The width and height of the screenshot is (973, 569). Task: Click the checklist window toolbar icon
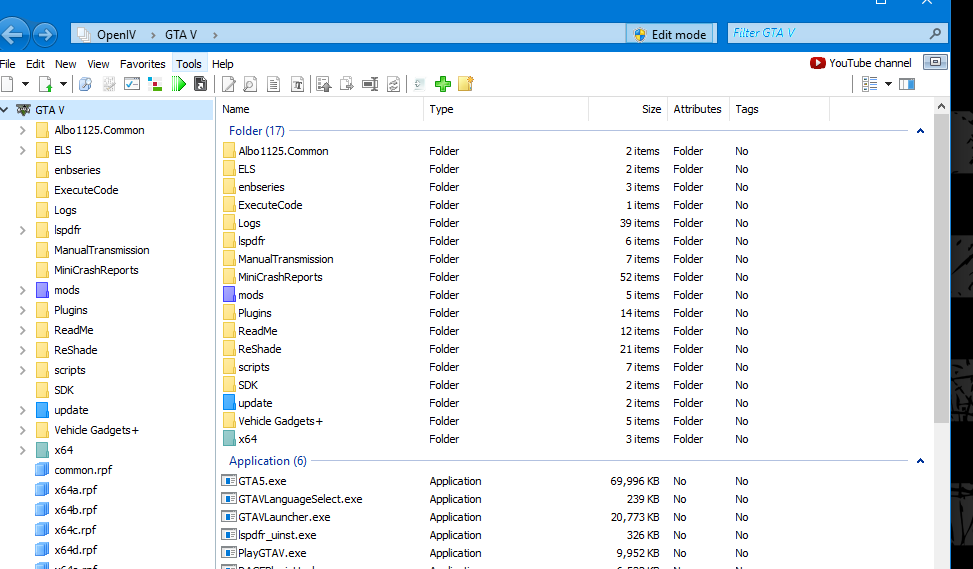click(x=132, y=84)
